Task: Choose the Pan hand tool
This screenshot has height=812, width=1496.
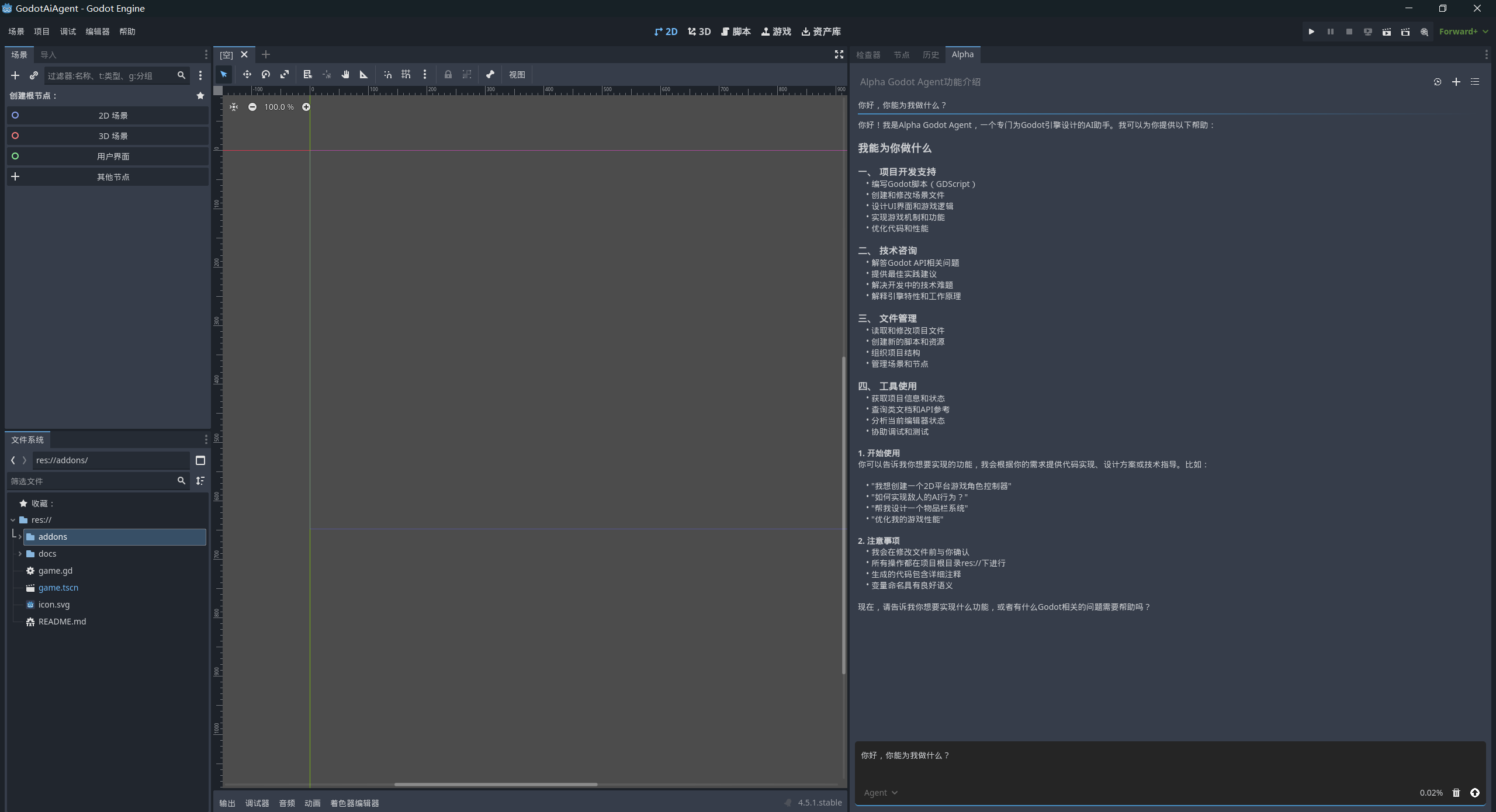Action: [x=345, y=74]
